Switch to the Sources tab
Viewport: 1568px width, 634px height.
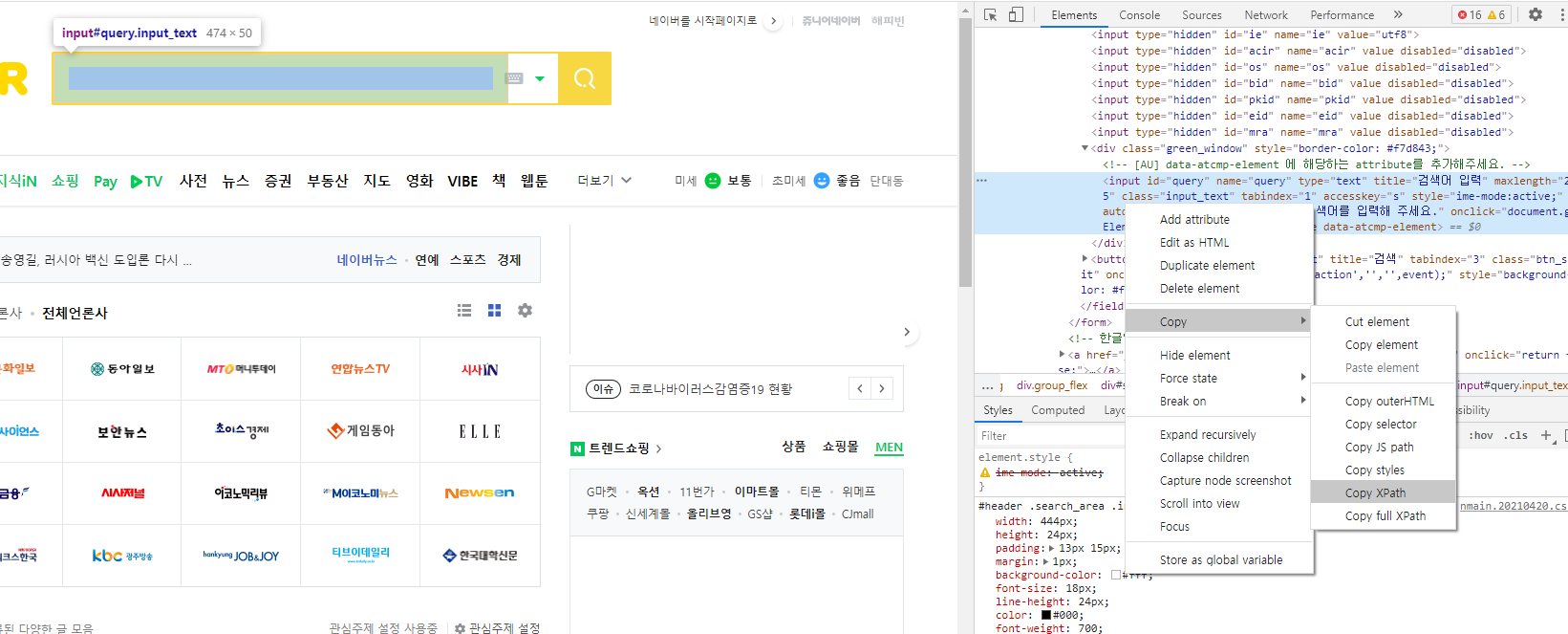coord(1201,15)
